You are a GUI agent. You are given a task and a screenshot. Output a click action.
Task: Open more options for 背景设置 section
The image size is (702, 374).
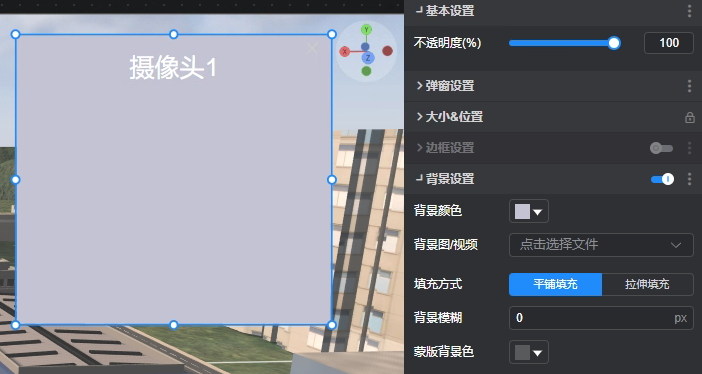coord(689,179)
